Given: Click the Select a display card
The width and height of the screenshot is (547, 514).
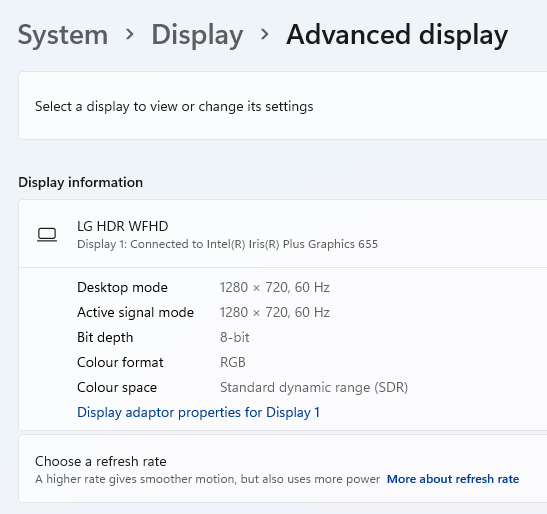Looking at the screenshot, I should coord(283,106).
